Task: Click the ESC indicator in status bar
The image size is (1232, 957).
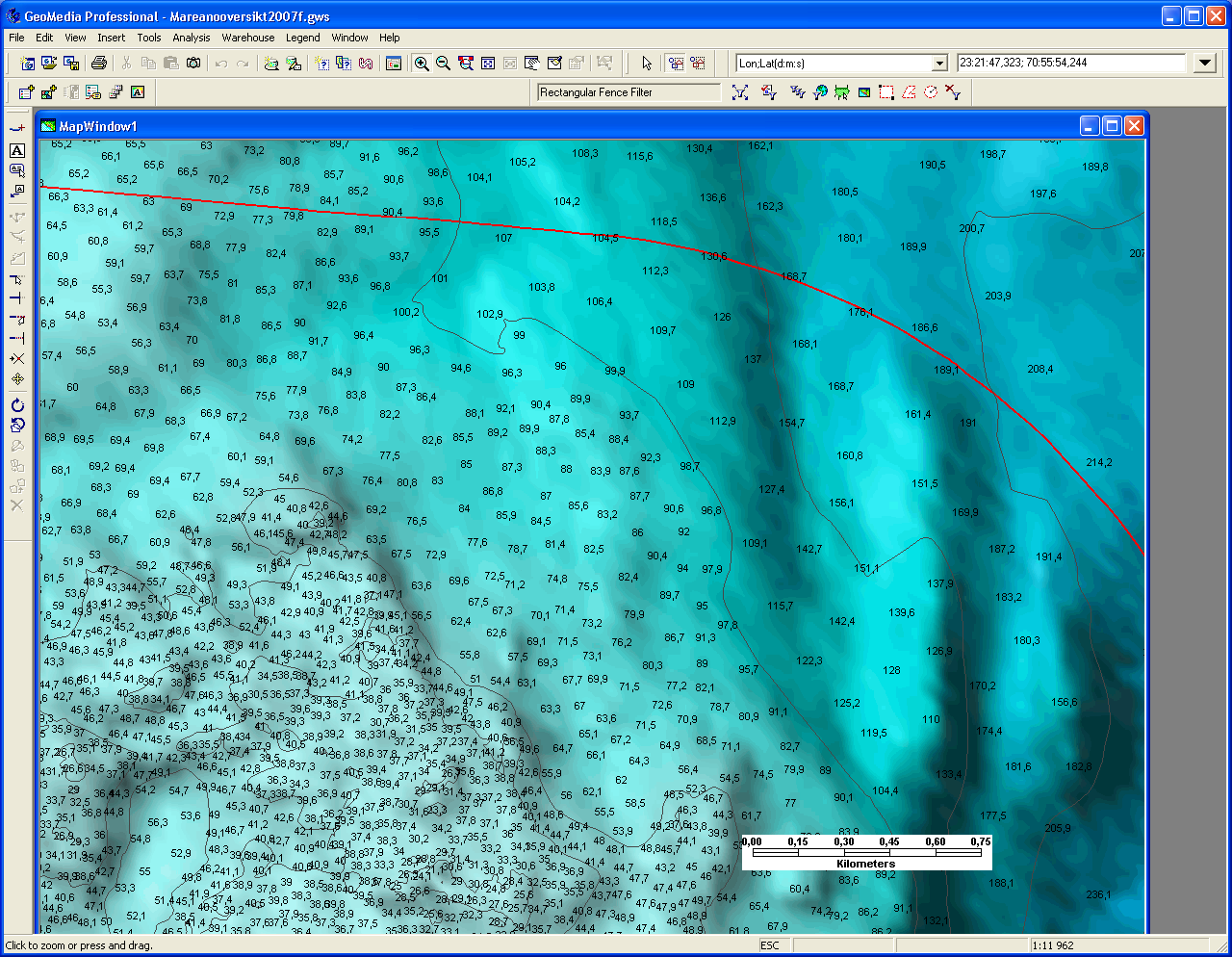Action: (x=770, y=945)
